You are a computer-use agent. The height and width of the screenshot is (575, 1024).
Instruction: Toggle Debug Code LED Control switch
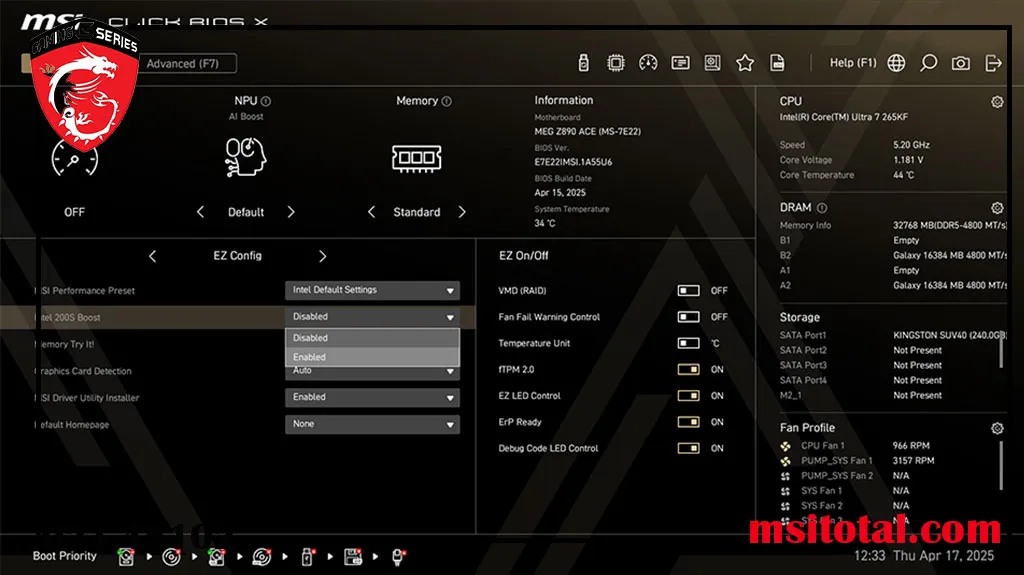pyautogui.click(x=688, y=448)
